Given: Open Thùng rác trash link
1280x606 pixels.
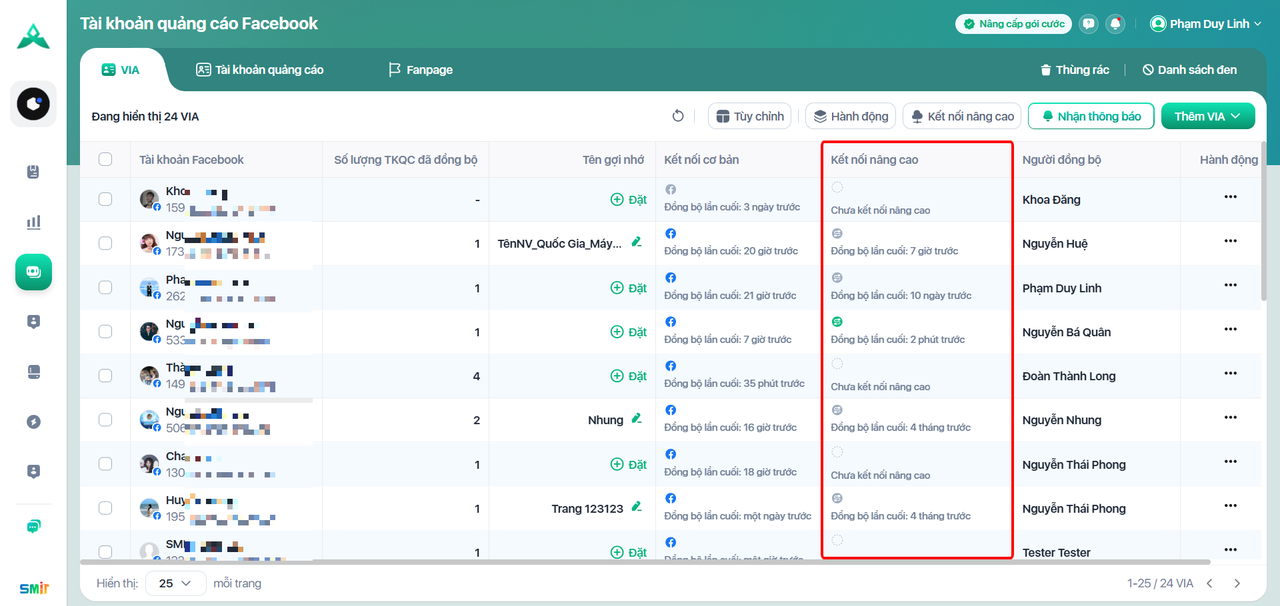Looking at the screenshot, I should coord(1075,70).
